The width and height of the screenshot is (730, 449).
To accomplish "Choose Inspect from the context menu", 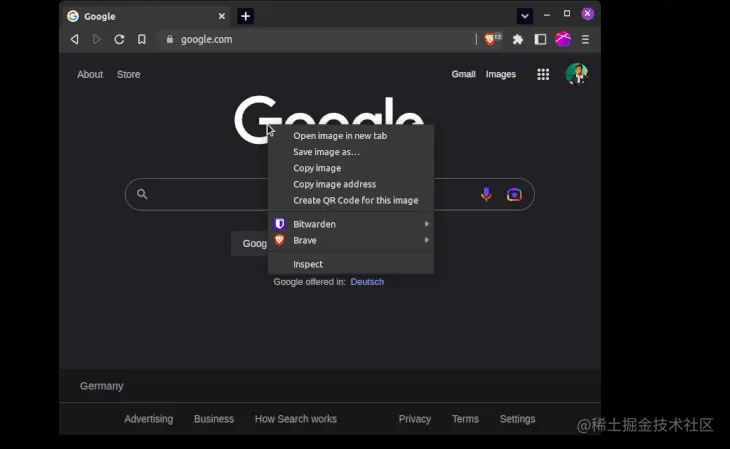I will [x=351, y=264].
